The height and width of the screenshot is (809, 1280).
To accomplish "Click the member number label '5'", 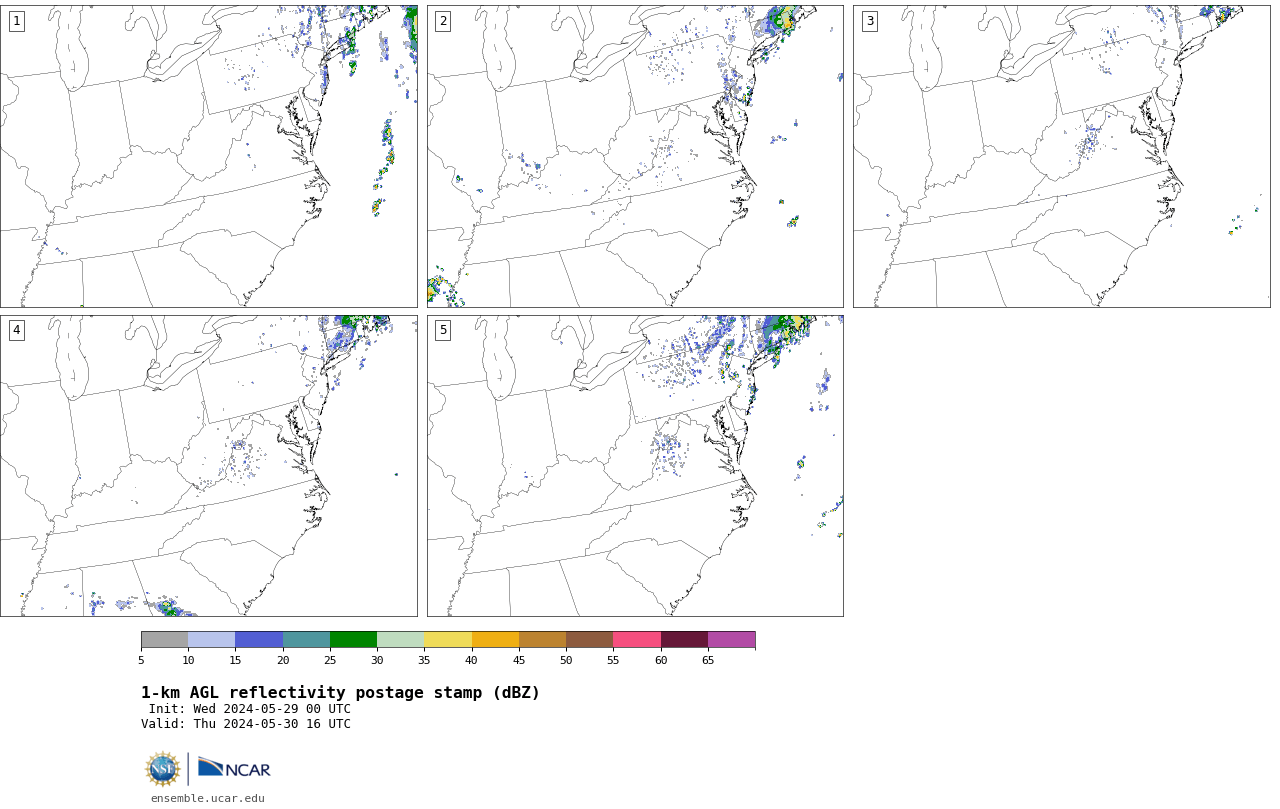I will 443,330.
